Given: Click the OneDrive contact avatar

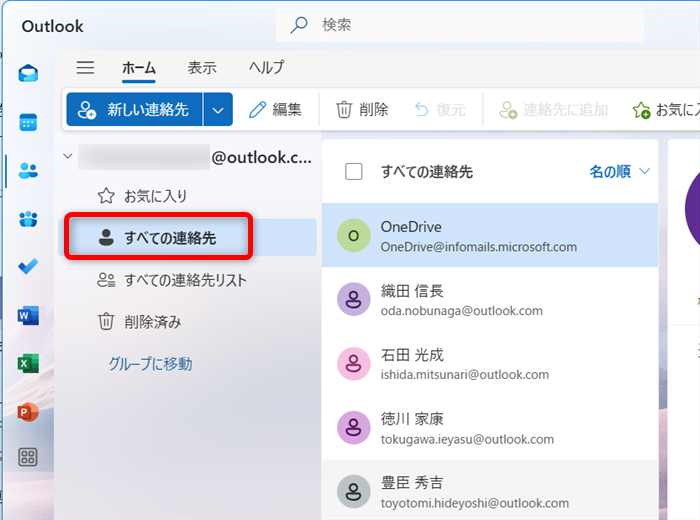Looking at the screenshot, I should [354, 235].
